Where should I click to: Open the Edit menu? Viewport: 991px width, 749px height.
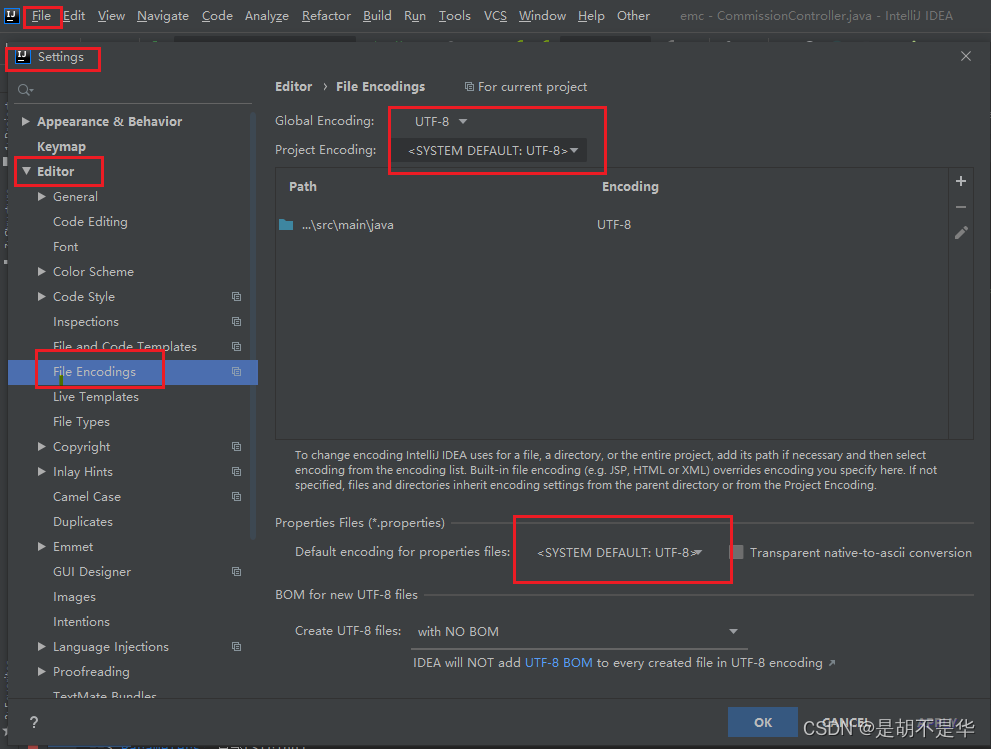pyautogui.click(x=74, y=16)
